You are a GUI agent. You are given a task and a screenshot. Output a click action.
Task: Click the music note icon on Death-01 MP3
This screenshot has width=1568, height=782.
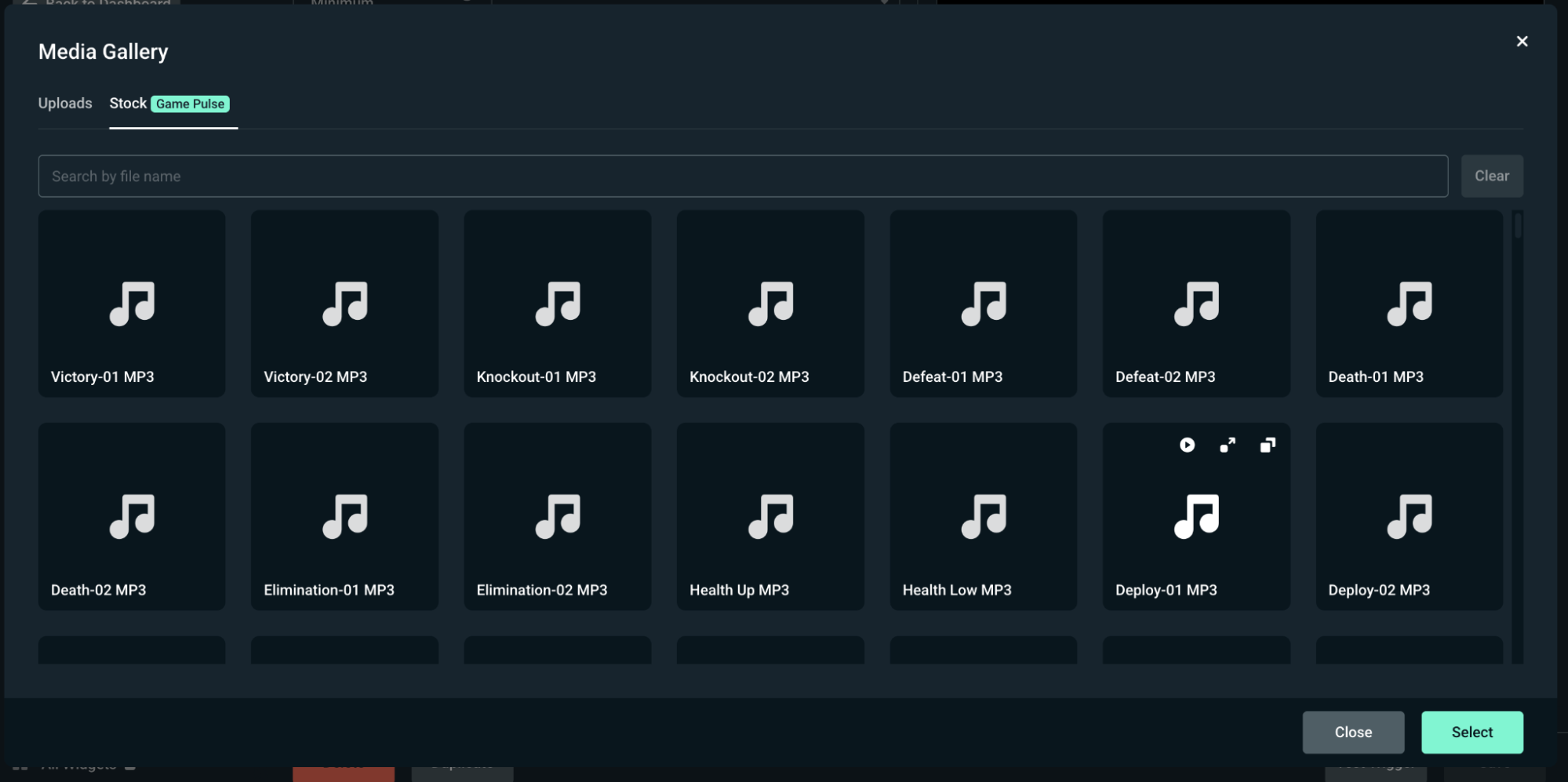(1409, 304)
